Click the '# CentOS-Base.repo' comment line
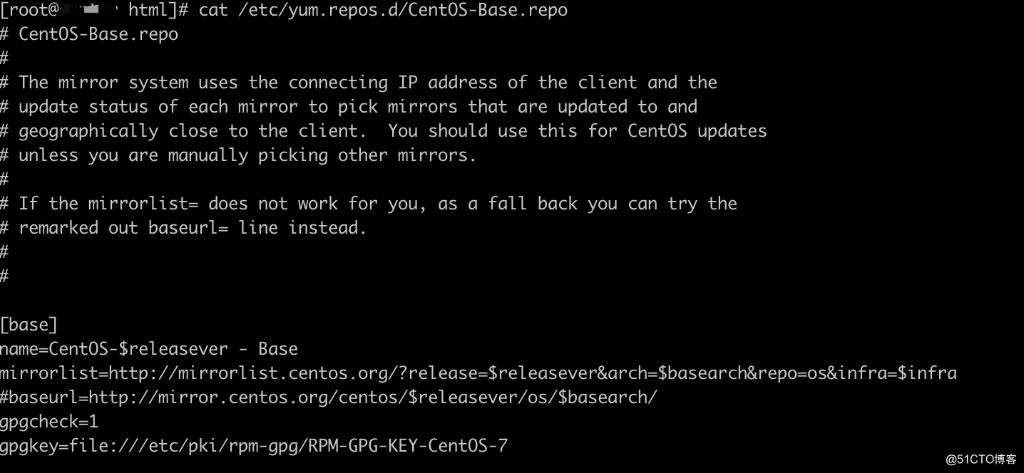 tap(89, 34)
